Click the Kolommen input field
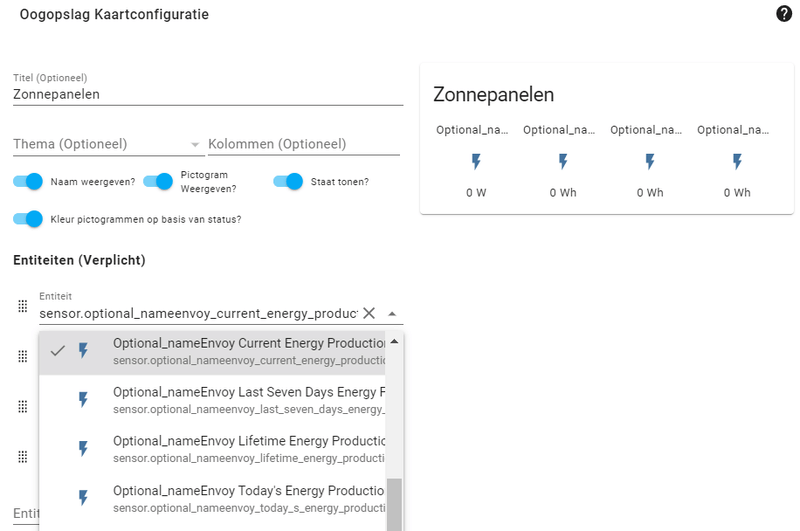The width and height of the screenshot is (800, 531). (x=303, y=144)
